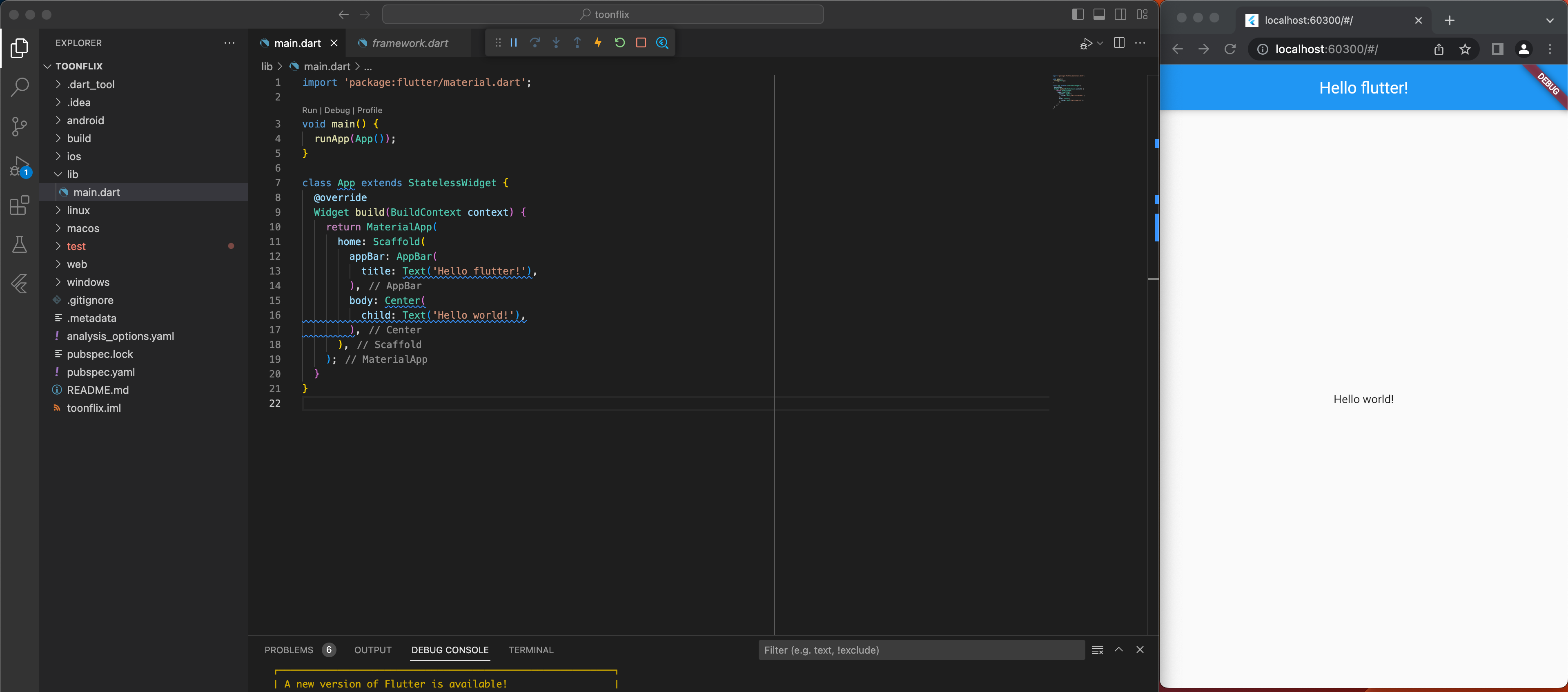Click the Debug CodeLens above main()
1568x692 pixels.
pyautogui.click(x=336, y=110)
